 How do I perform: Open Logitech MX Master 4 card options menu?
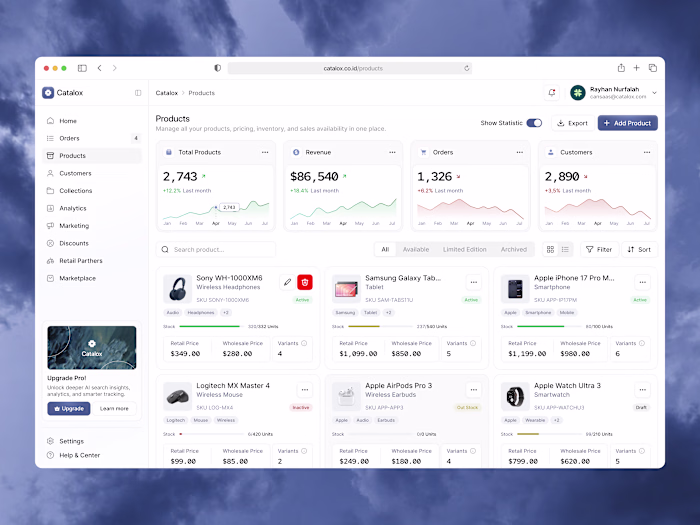tap(305, 390)
